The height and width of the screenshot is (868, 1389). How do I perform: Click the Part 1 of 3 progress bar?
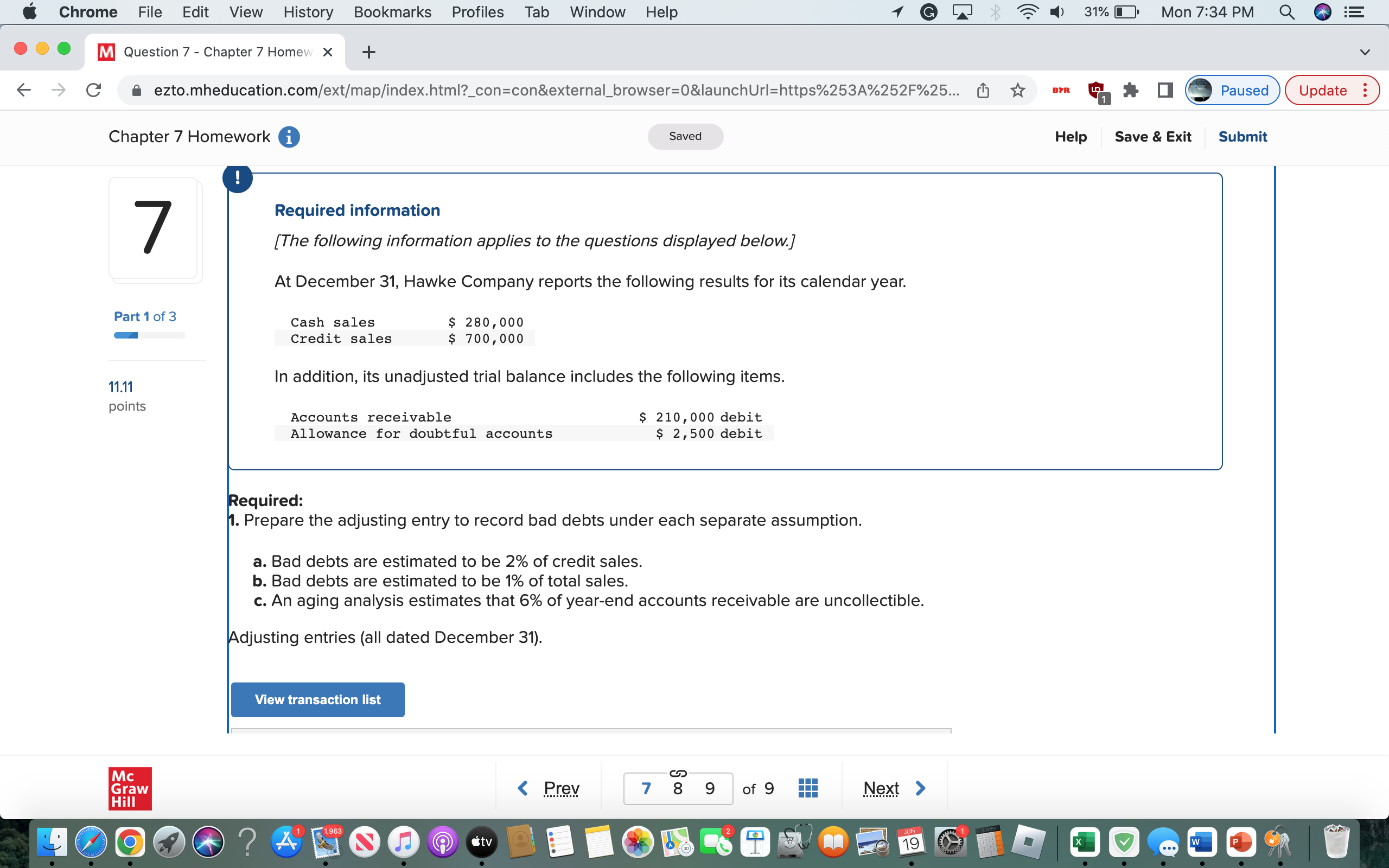148,335
